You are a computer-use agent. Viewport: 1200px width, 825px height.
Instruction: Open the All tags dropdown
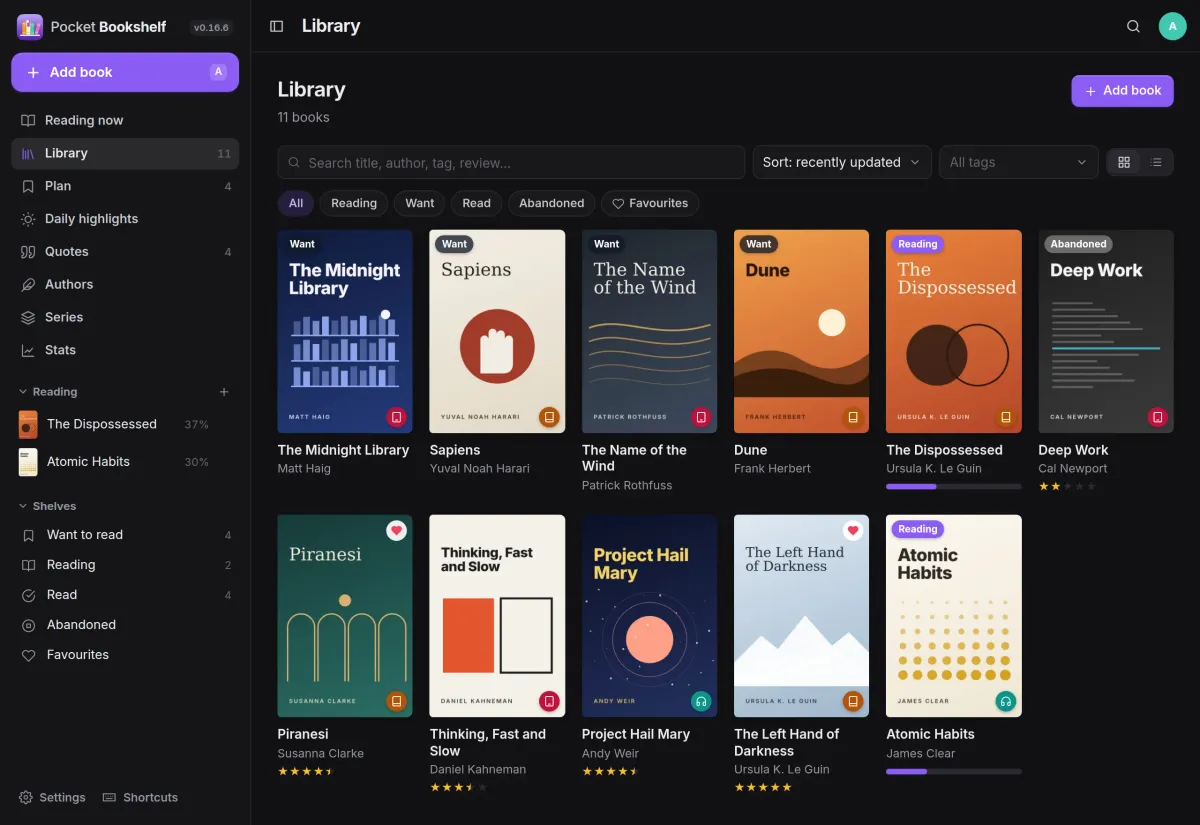[x=1018, y=162]
